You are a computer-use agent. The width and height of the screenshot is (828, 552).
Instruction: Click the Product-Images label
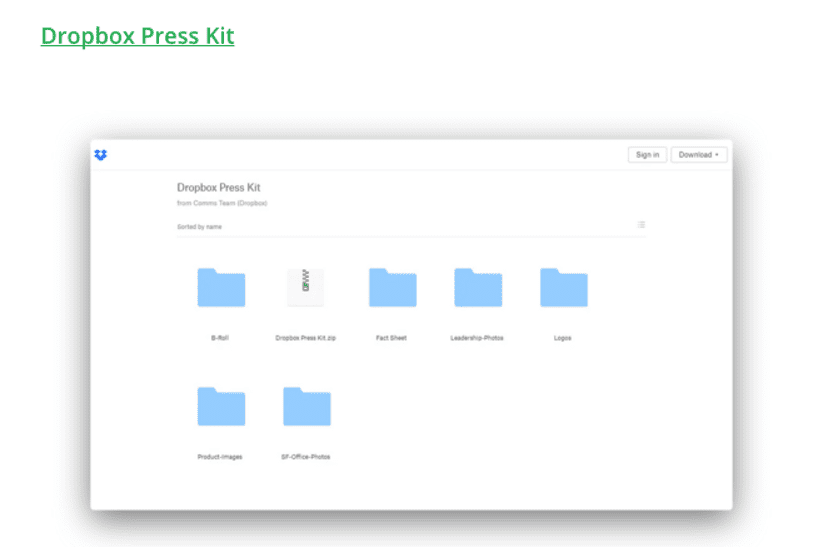pyautogui.click(x=220, y=457)
